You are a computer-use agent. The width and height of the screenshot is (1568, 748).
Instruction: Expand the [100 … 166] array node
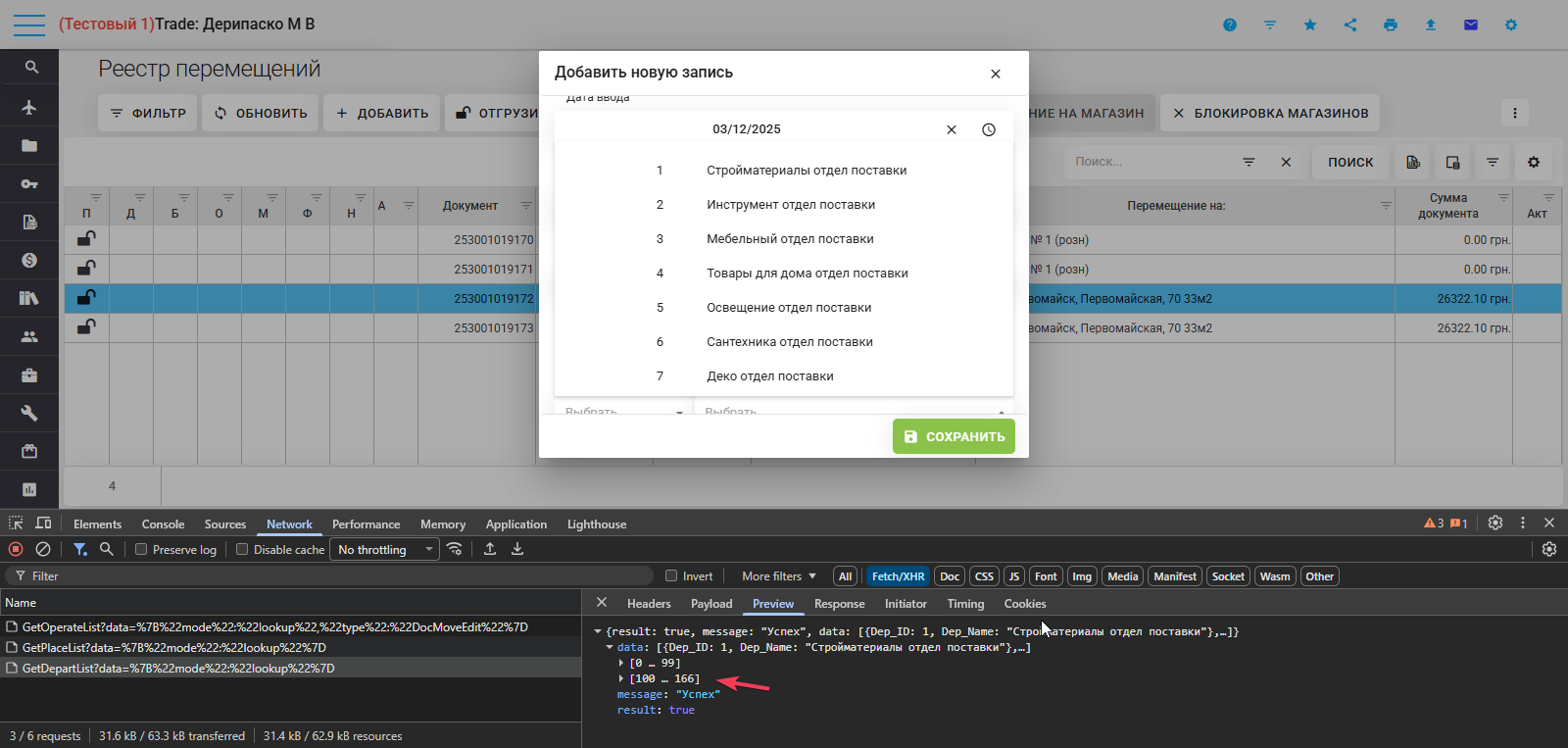pos(621,678)
